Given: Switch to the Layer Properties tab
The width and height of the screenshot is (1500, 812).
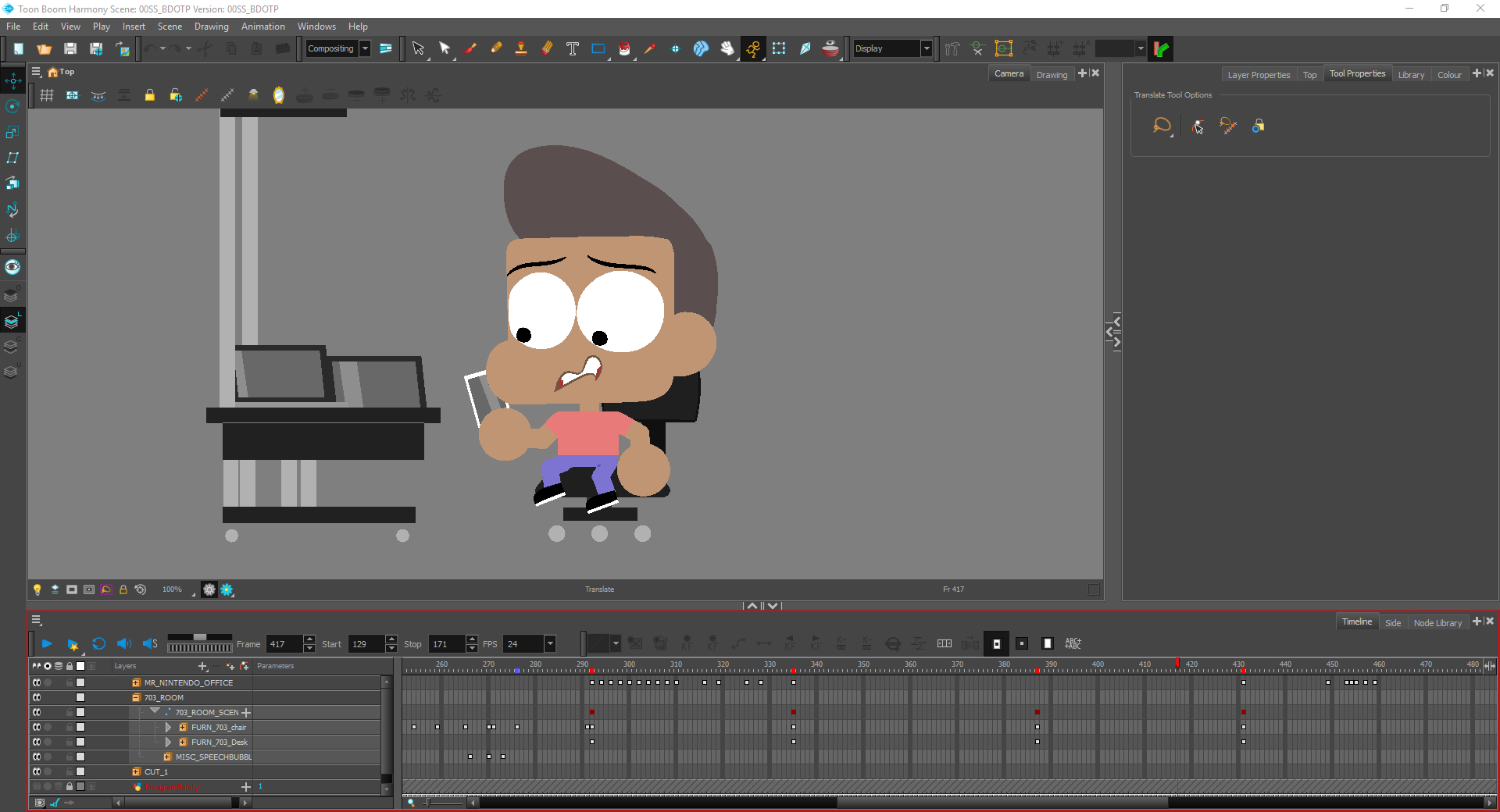Looking at the screenshot, I should coord(1259,75).
